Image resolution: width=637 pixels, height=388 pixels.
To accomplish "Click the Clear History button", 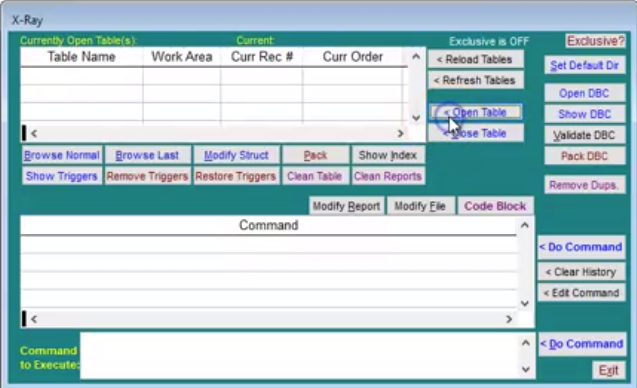I will (581, 272).
